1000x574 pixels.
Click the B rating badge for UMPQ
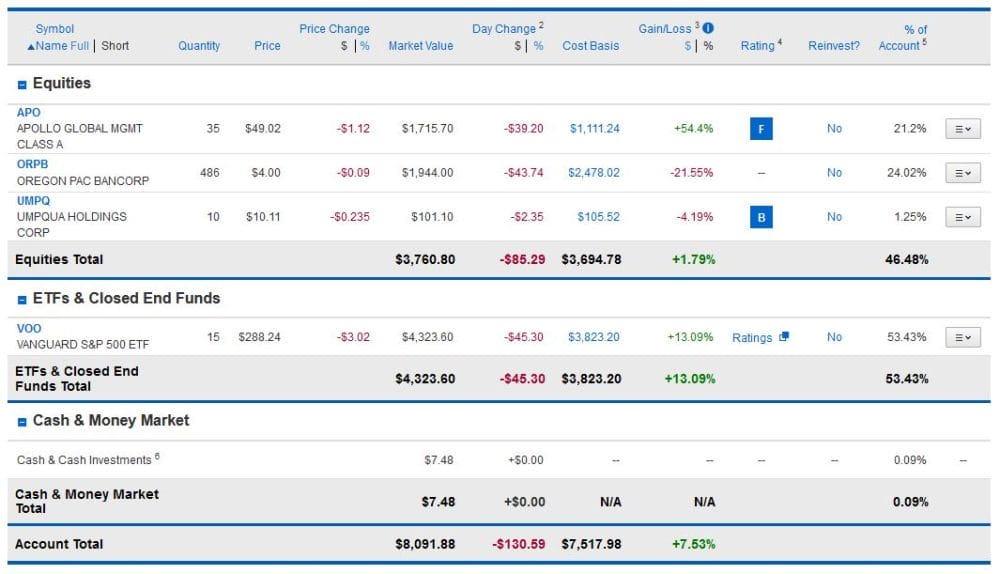[x=760, y=217]
